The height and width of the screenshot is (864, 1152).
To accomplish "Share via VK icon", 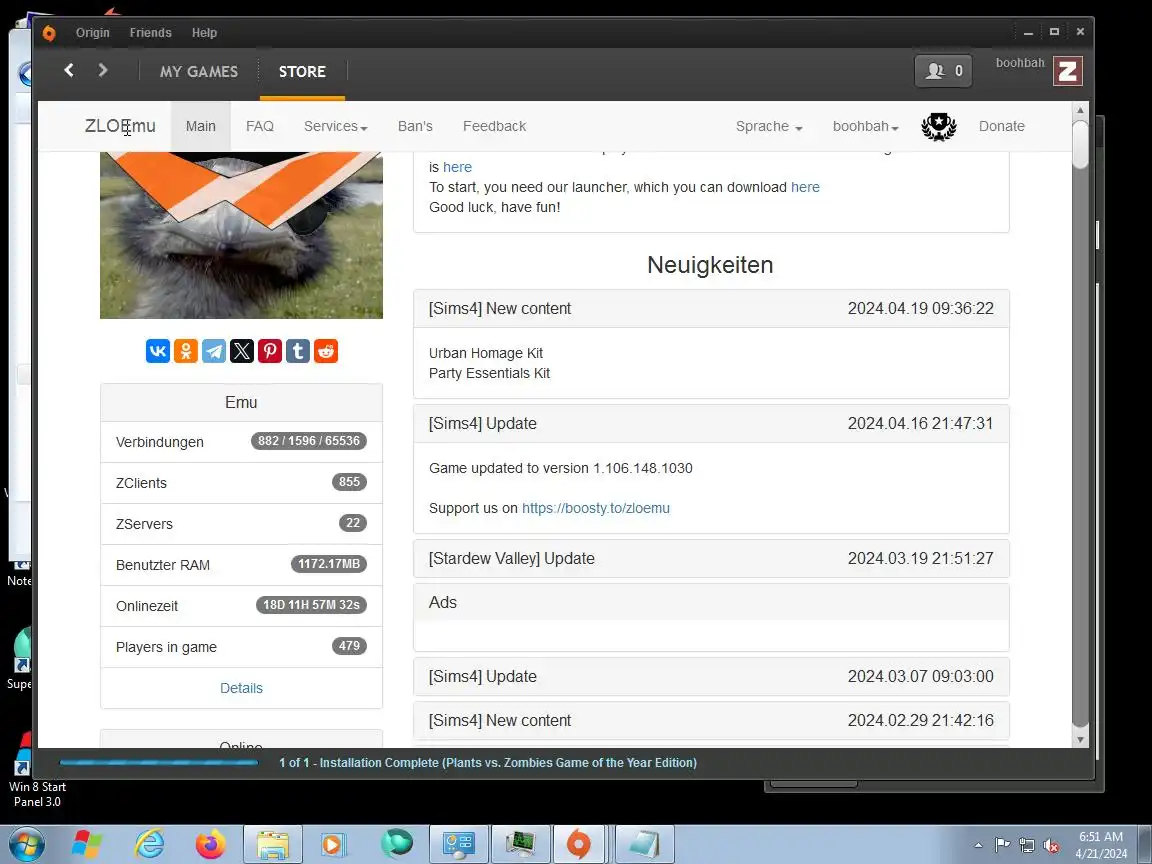I will [158, 351].
